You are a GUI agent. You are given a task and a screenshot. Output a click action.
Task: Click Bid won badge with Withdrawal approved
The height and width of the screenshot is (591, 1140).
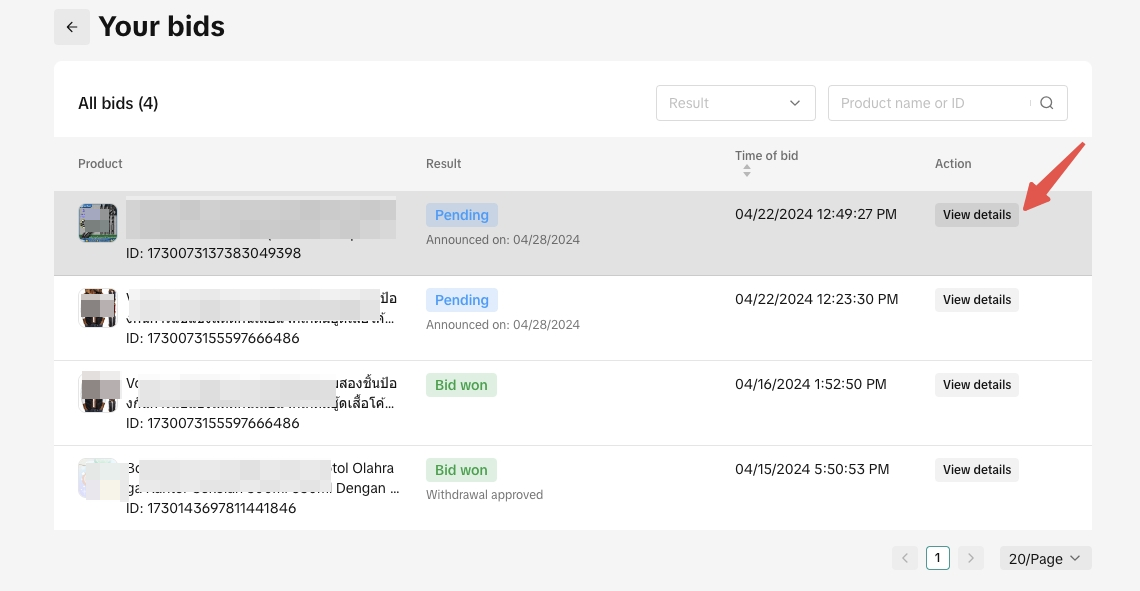point(461,470)
